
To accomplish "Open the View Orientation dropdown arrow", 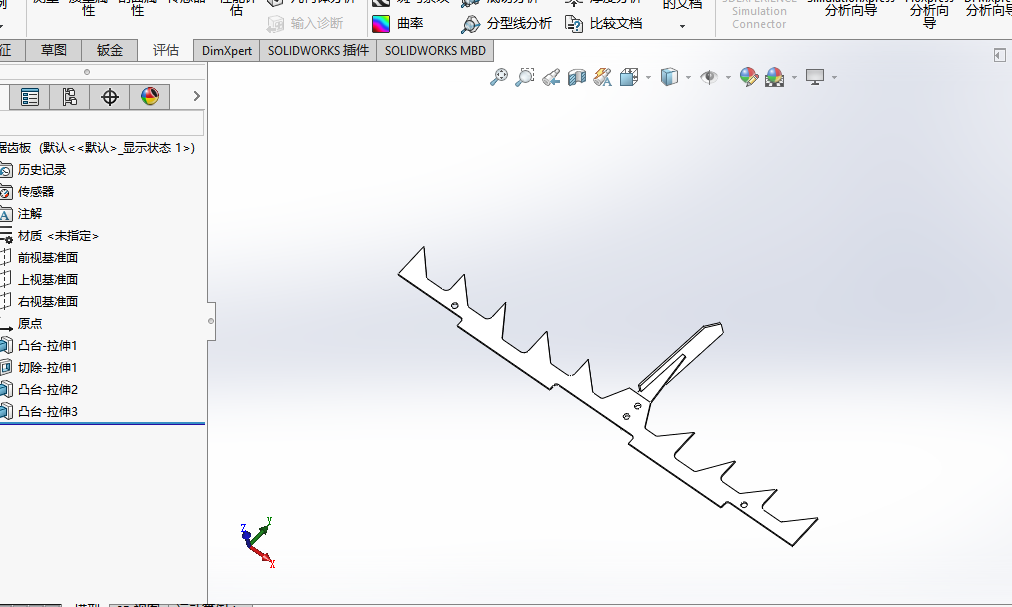I will pos(649,77).
